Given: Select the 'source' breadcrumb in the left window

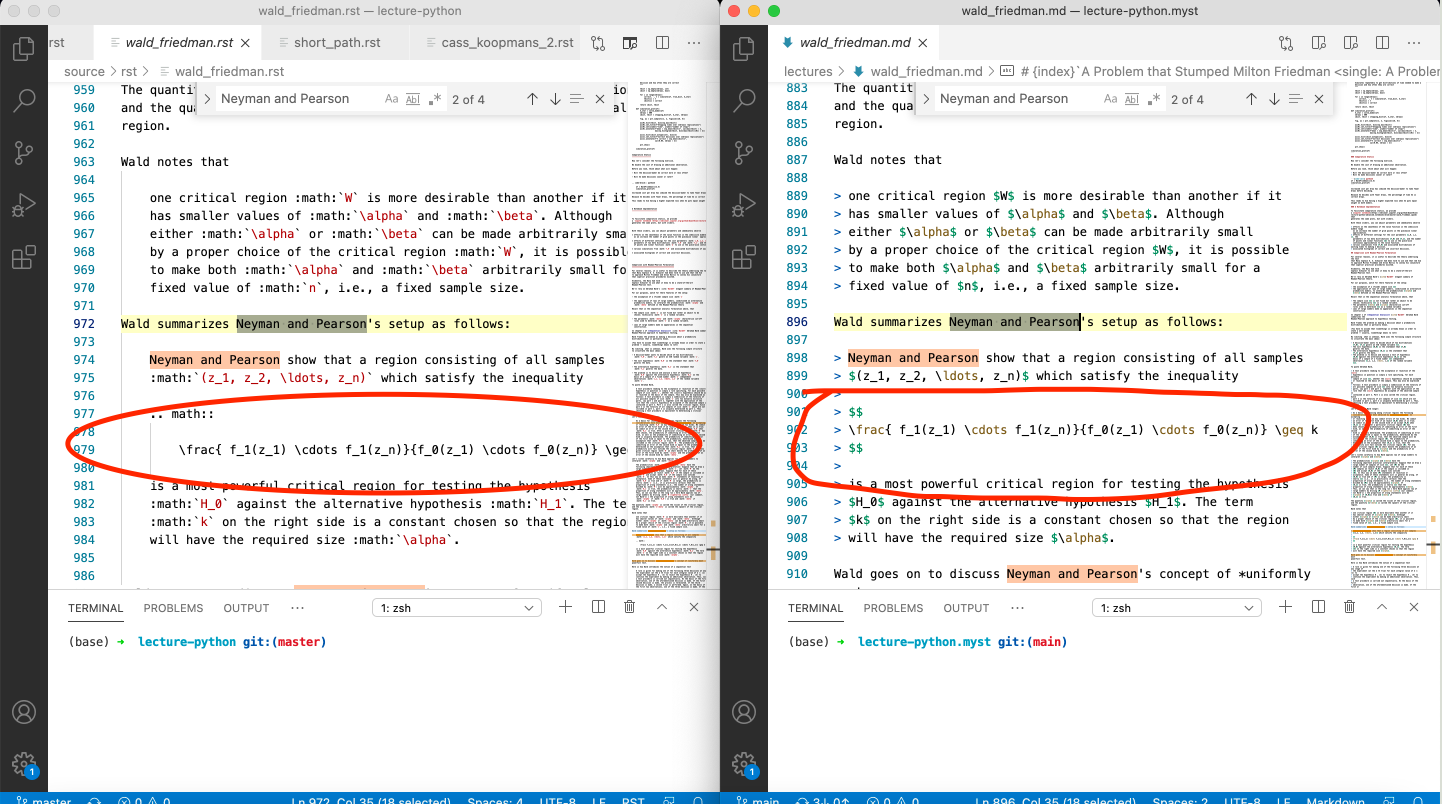Looking at the screenshot, I should coord(84,71).
